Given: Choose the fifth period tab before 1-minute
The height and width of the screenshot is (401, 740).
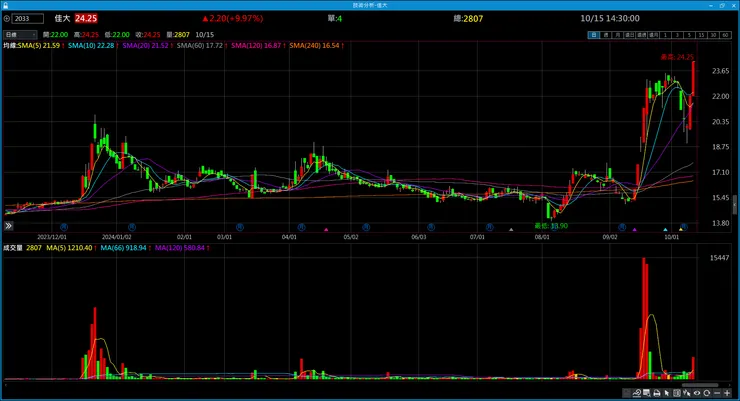Looking at the screenshot, I should coord(642,35).
